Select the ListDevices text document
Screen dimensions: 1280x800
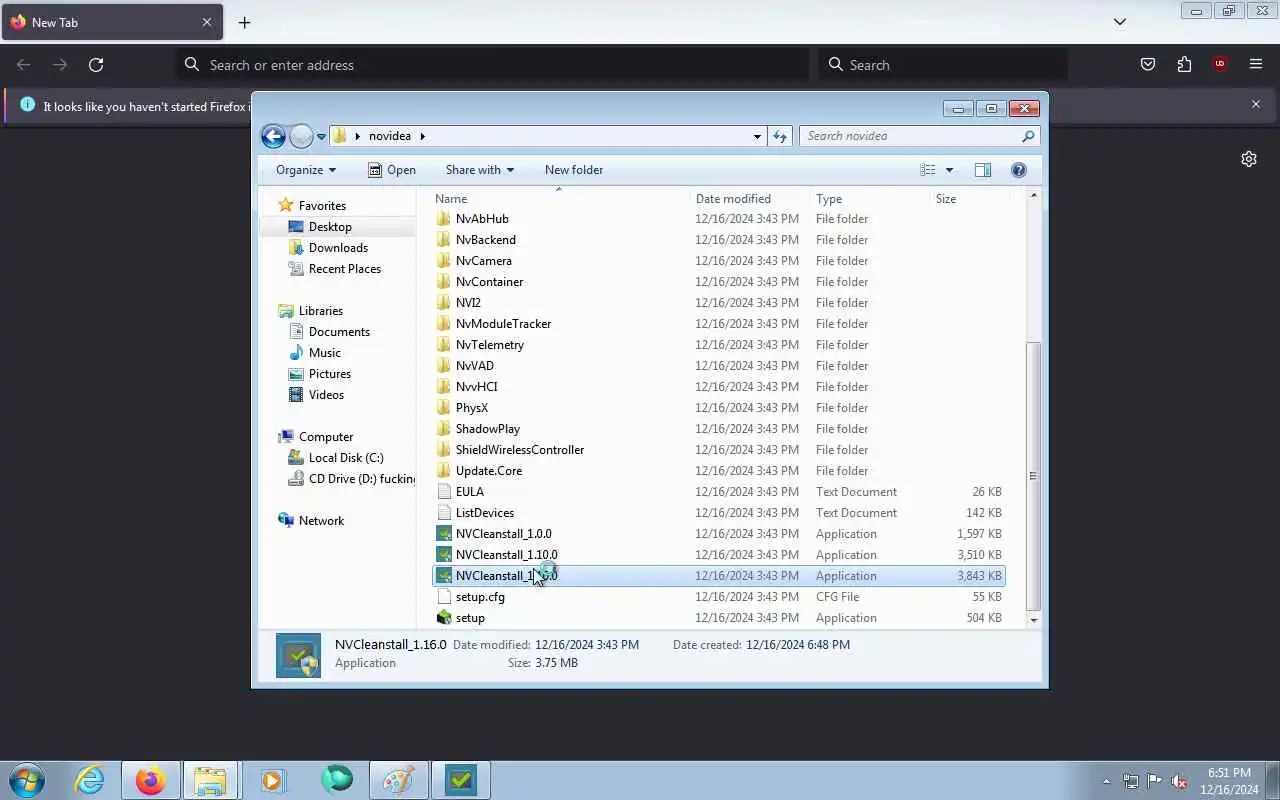[x=484, y=513]
